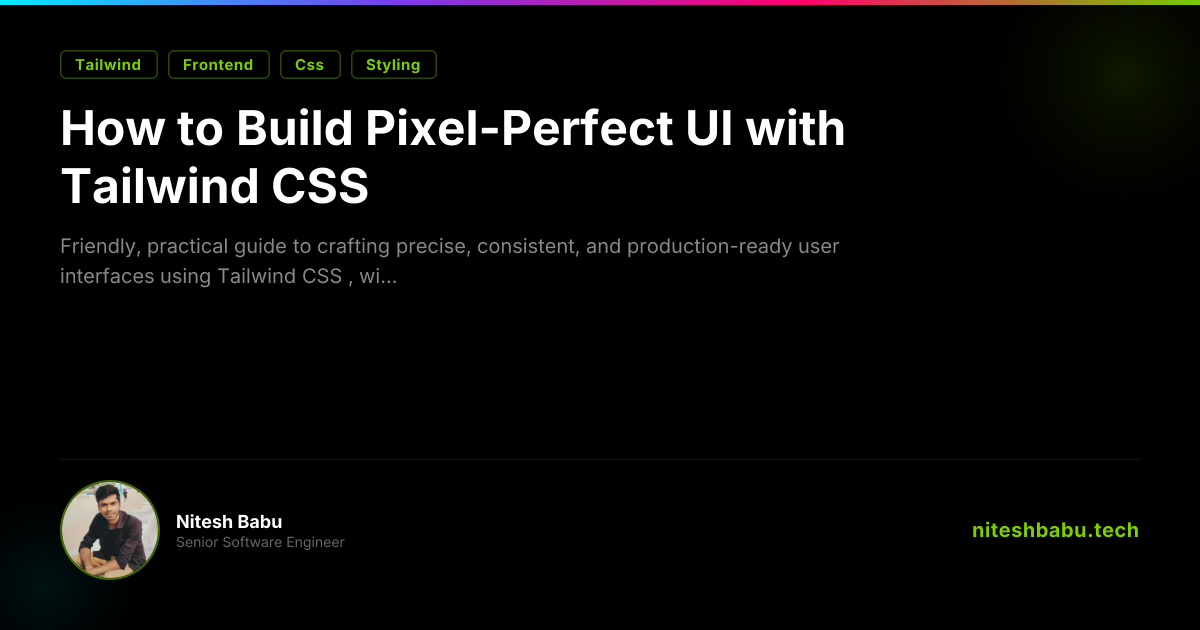Click the Css tag badge
The height and width of the screenshot is (630, 1200).
[310, 65]
